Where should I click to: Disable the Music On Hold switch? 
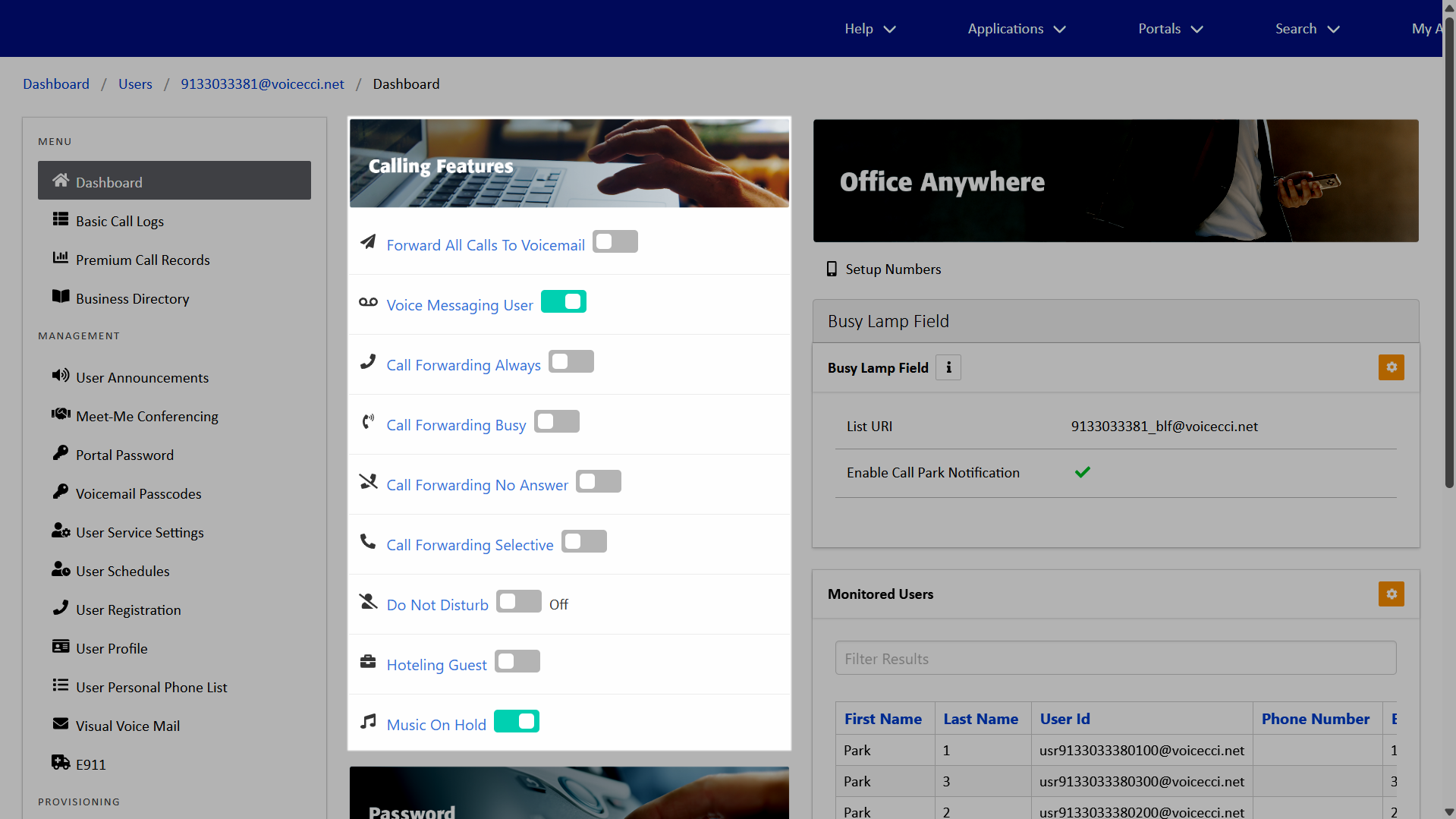coord(516,722)
